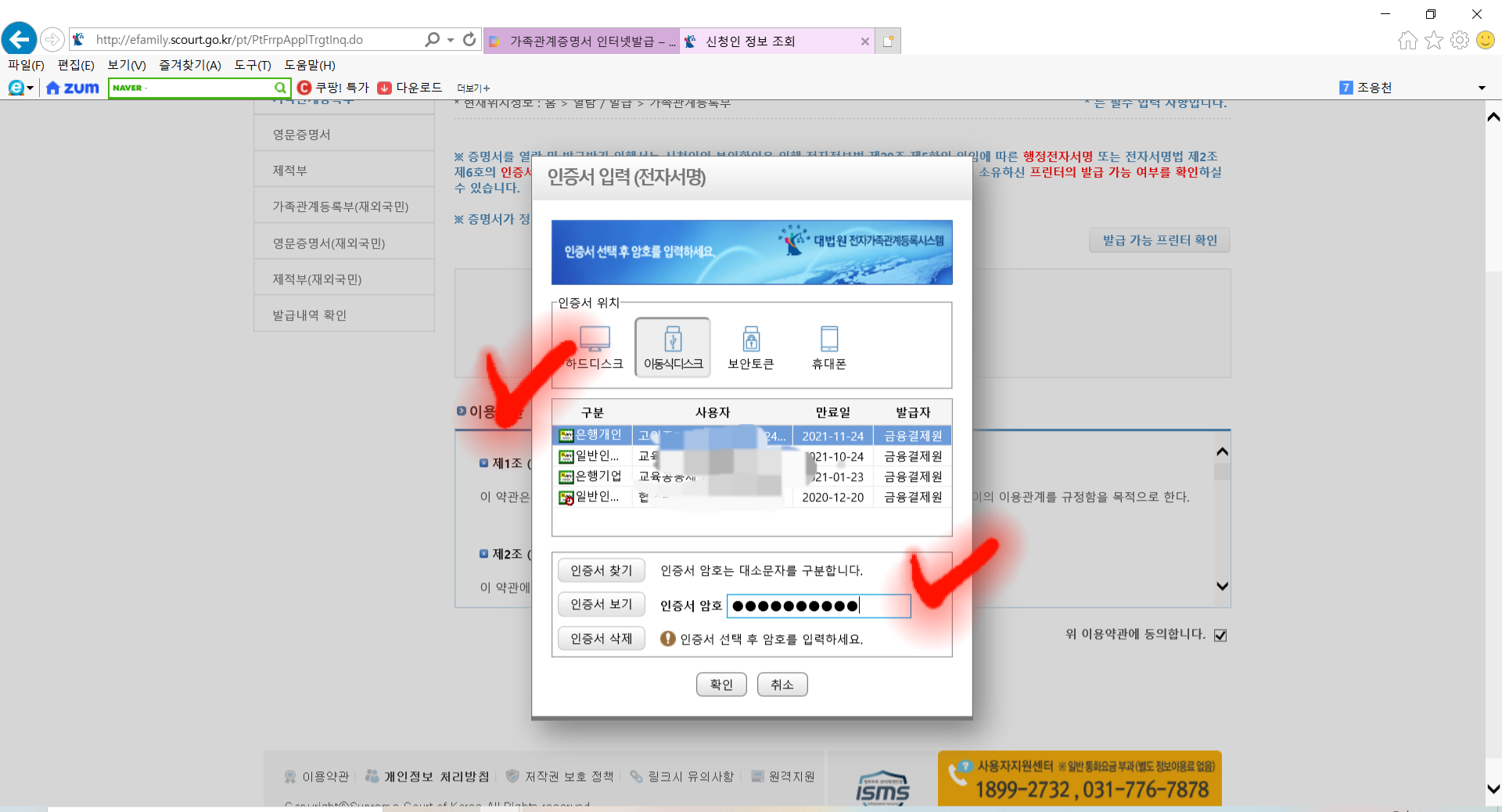Select the 보안토큰 certificate location
This screenshot has width=1502, height=812.
point(751,347)
